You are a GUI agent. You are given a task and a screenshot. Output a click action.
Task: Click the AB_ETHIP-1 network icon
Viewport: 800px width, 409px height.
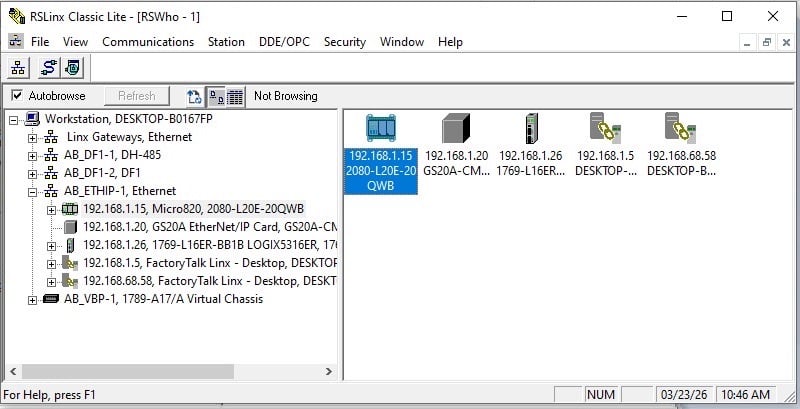[51, 191]
